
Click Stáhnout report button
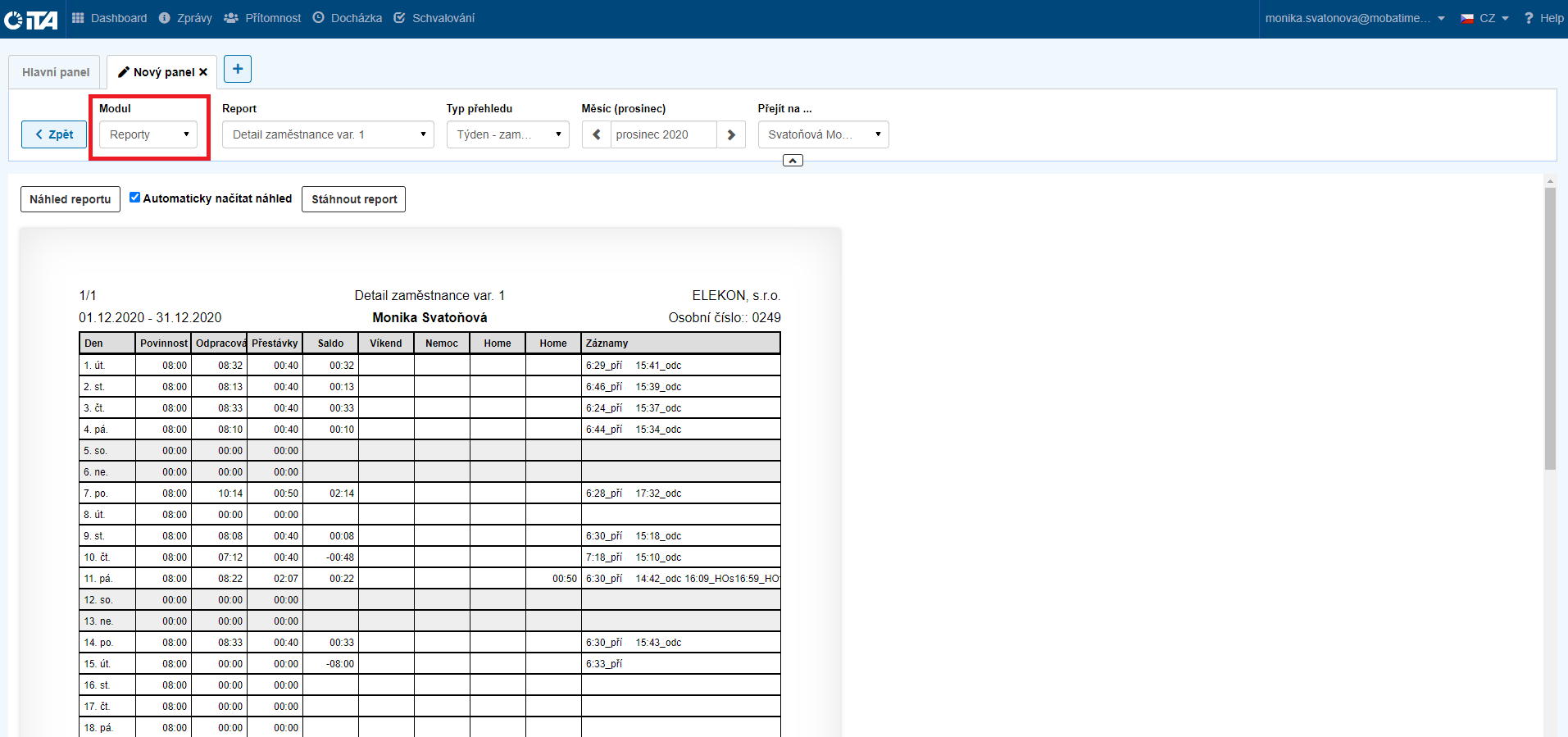(354, 199)
